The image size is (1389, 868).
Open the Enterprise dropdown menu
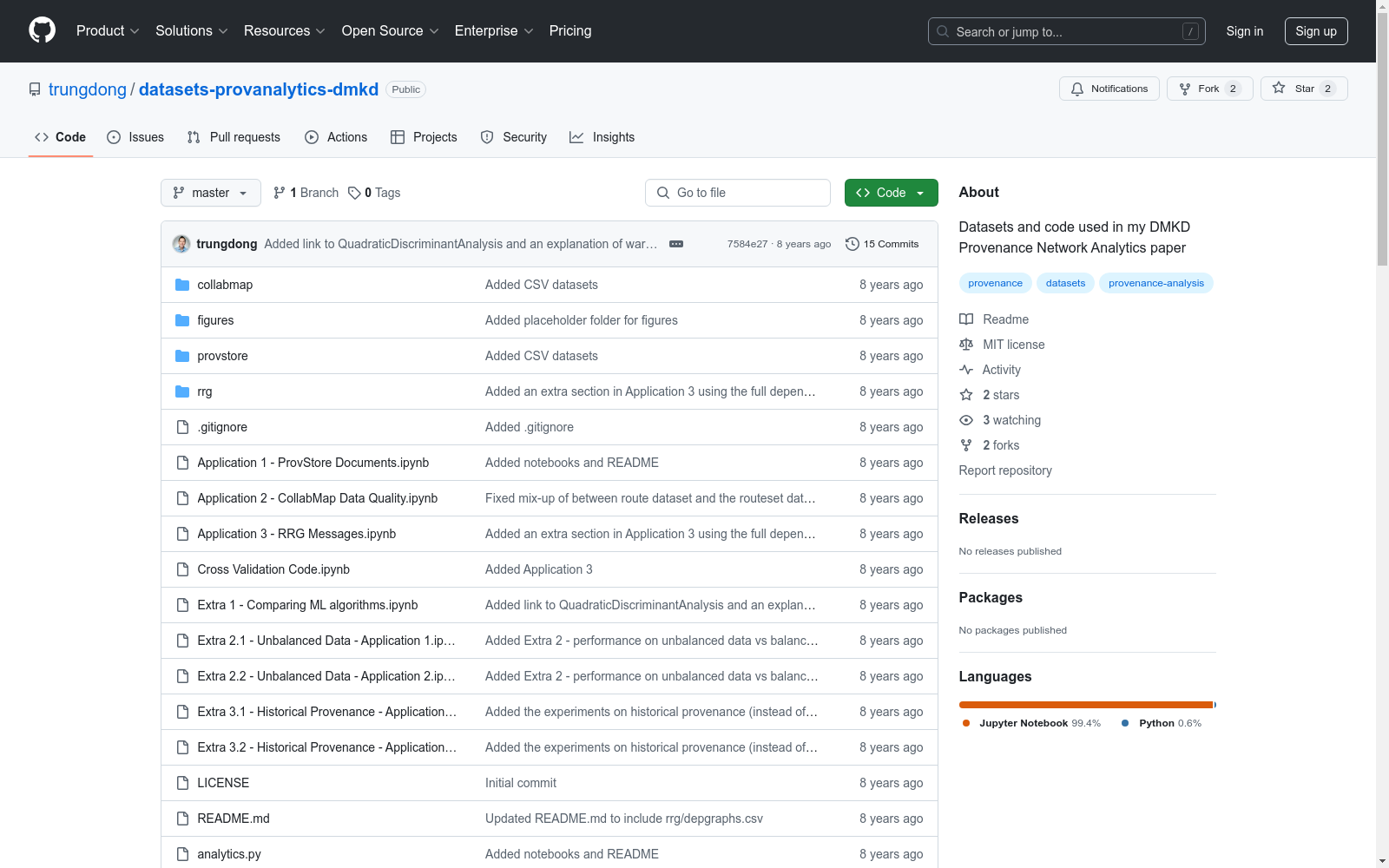(x=494, y=31)
